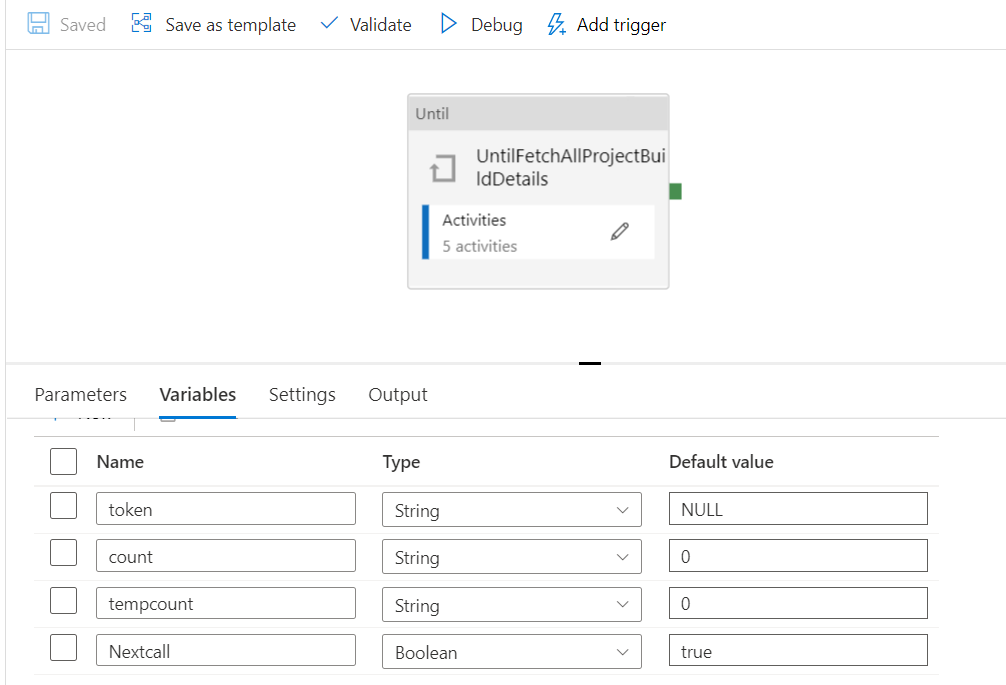1006x685 pixels.
Task: Open the Output tab
Action: click(398, 395)
